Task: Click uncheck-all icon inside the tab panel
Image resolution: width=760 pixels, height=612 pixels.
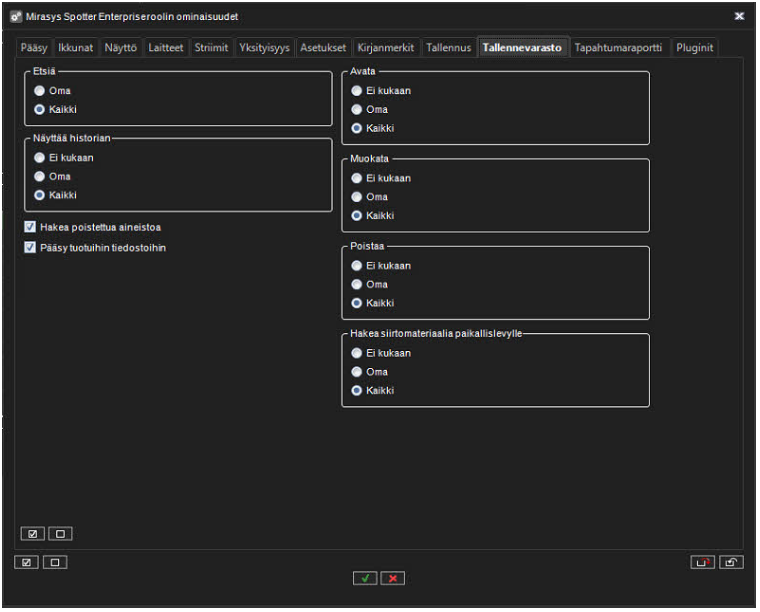Action: [59, 534]
